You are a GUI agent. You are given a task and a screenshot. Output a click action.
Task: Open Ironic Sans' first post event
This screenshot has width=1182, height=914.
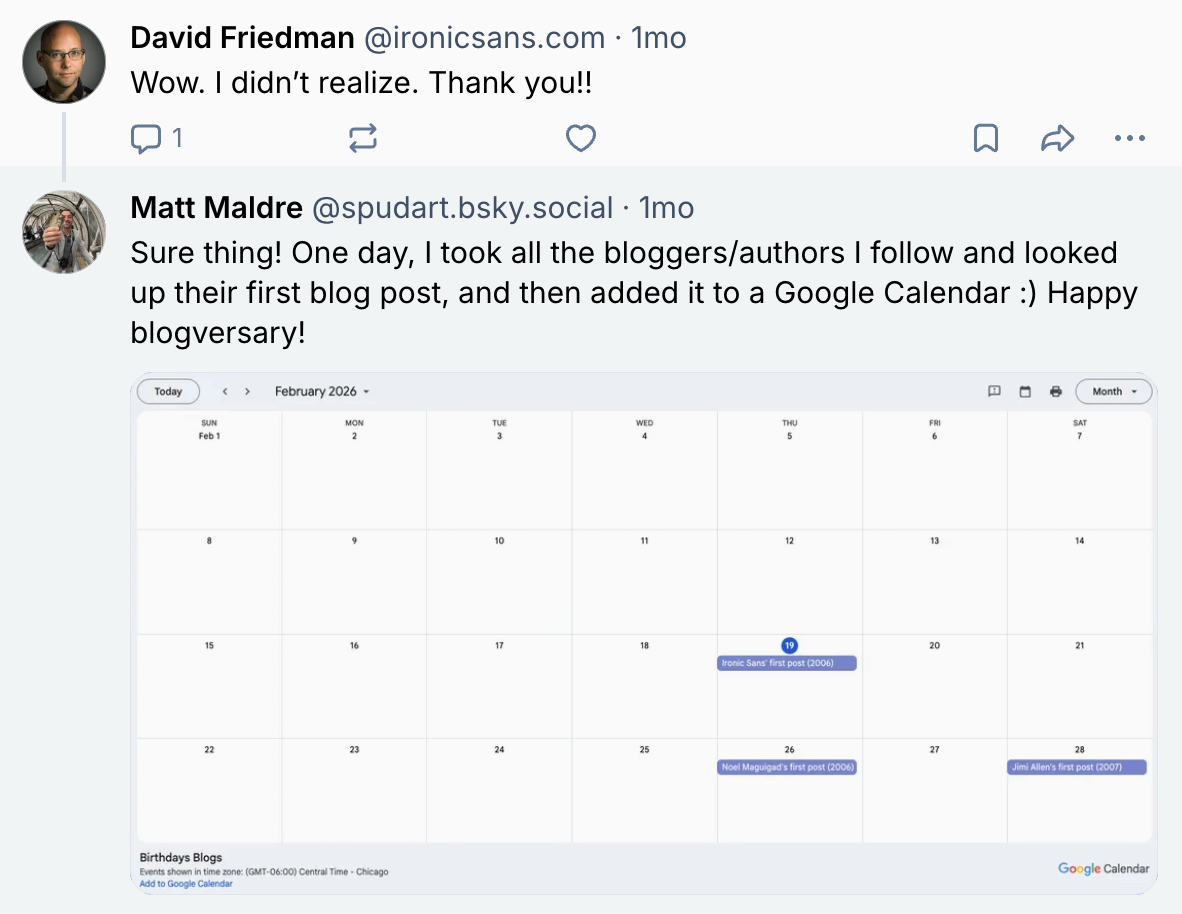[x=787, y=663]
